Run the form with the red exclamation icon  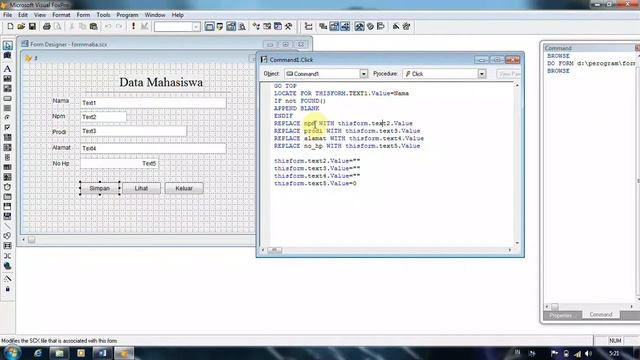133,27
